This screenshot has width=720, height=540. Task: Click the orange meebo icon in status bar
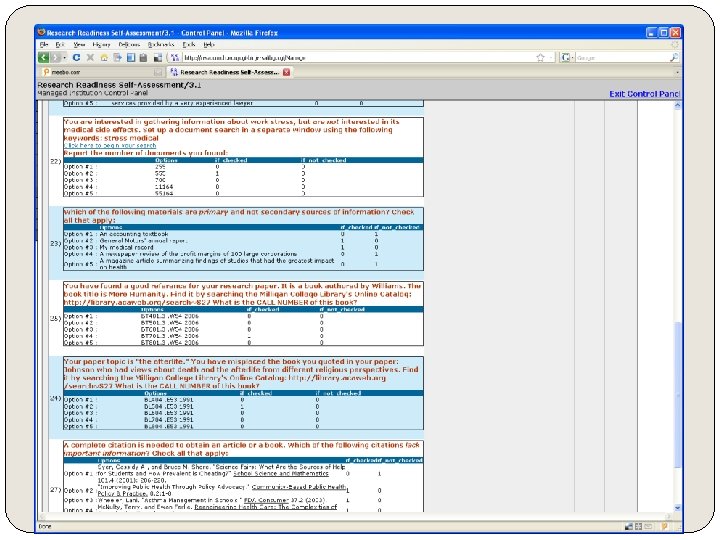[x=664, y=527]
